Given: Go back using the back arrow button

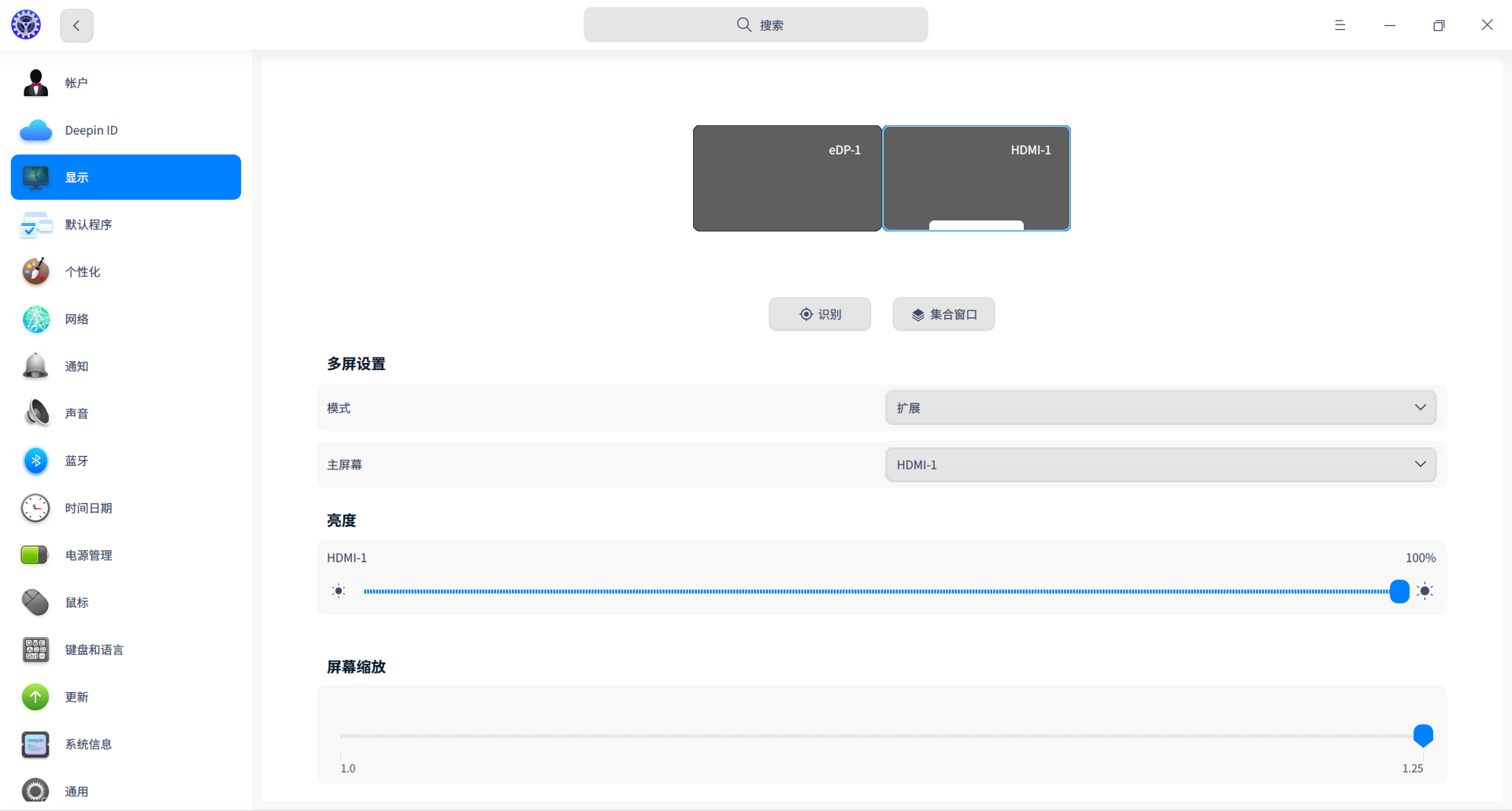Looking at the screenshot, I should pos(76,25).
